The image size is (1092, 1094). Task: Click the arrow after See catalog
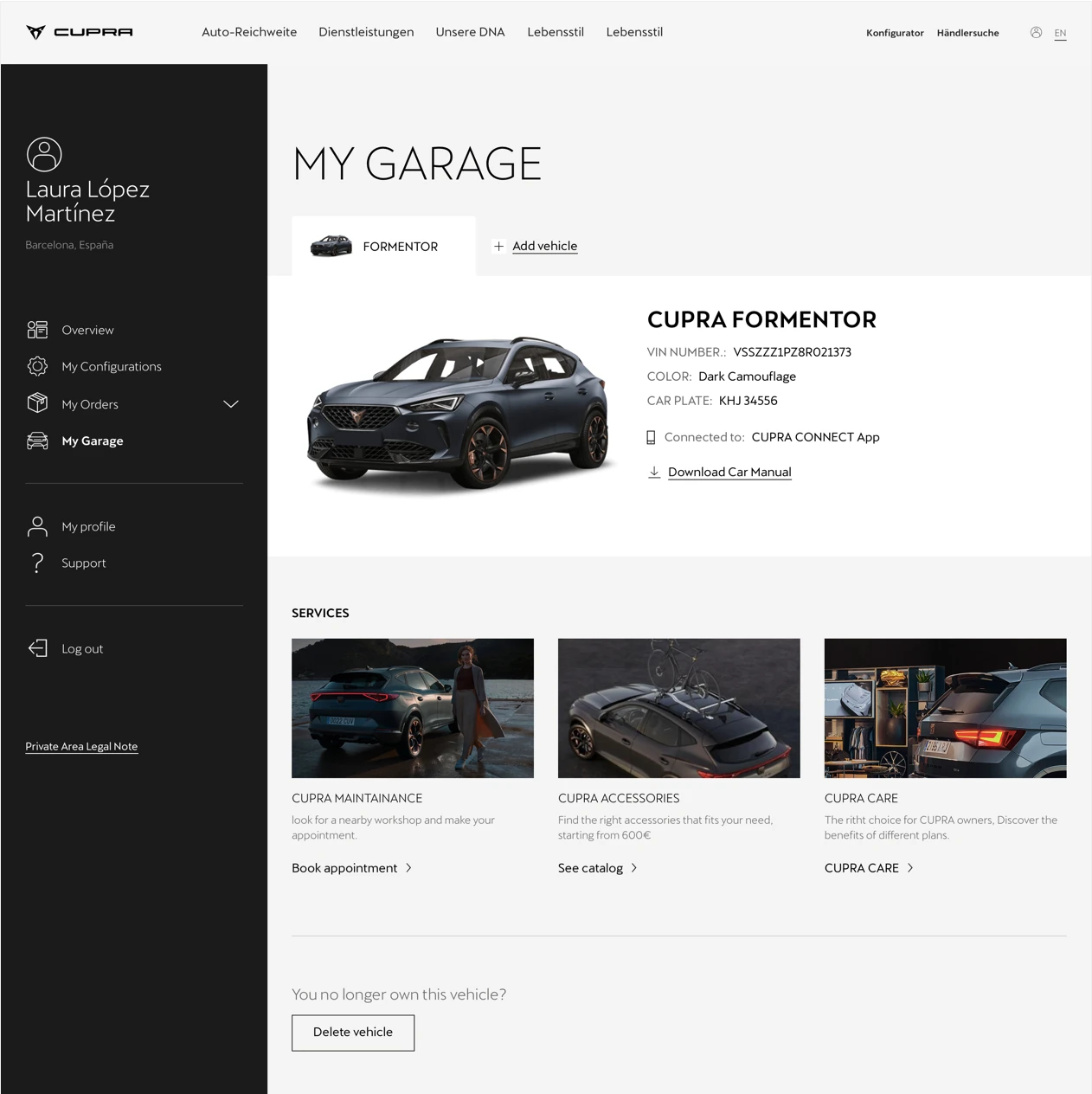tap(634, 867)
